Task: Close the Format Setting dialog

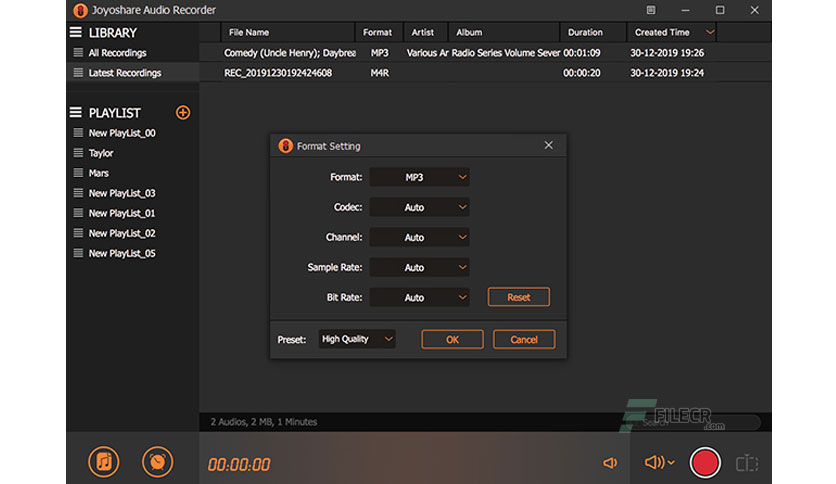Action: [x=549, y=145]
